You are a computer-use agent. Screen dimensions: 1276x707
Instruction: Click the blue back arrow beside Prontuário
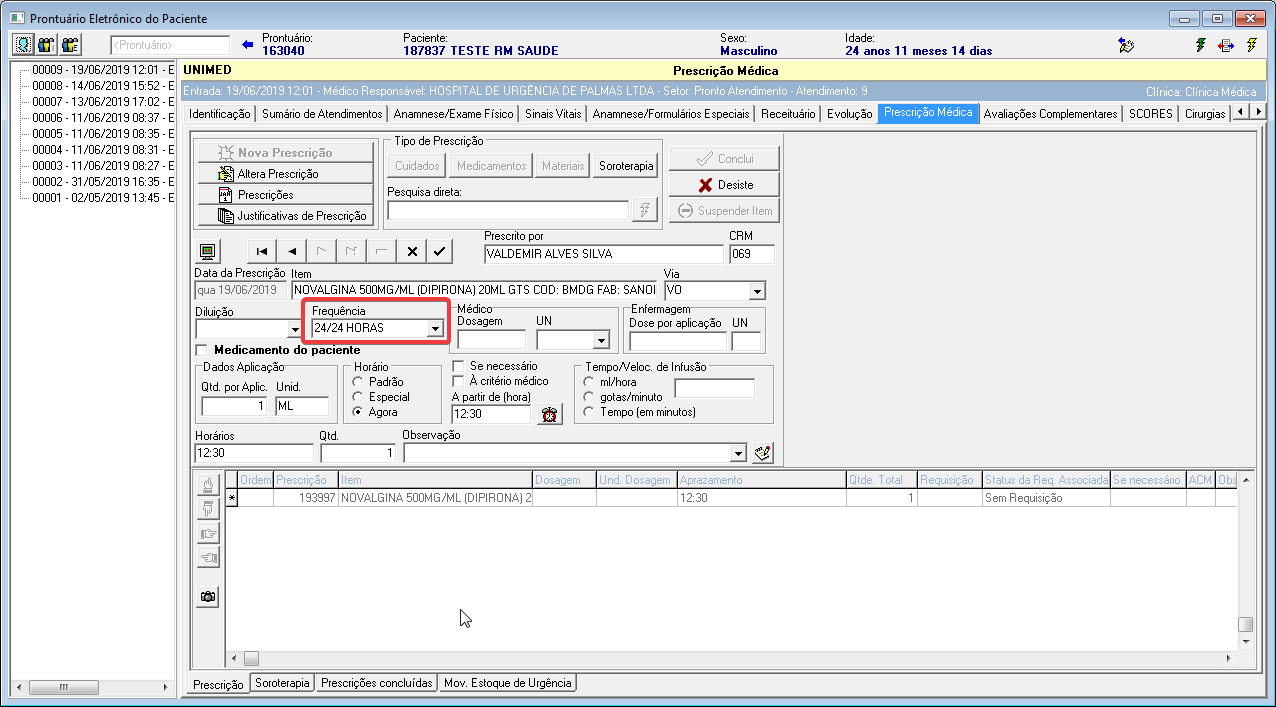point(248,45)
